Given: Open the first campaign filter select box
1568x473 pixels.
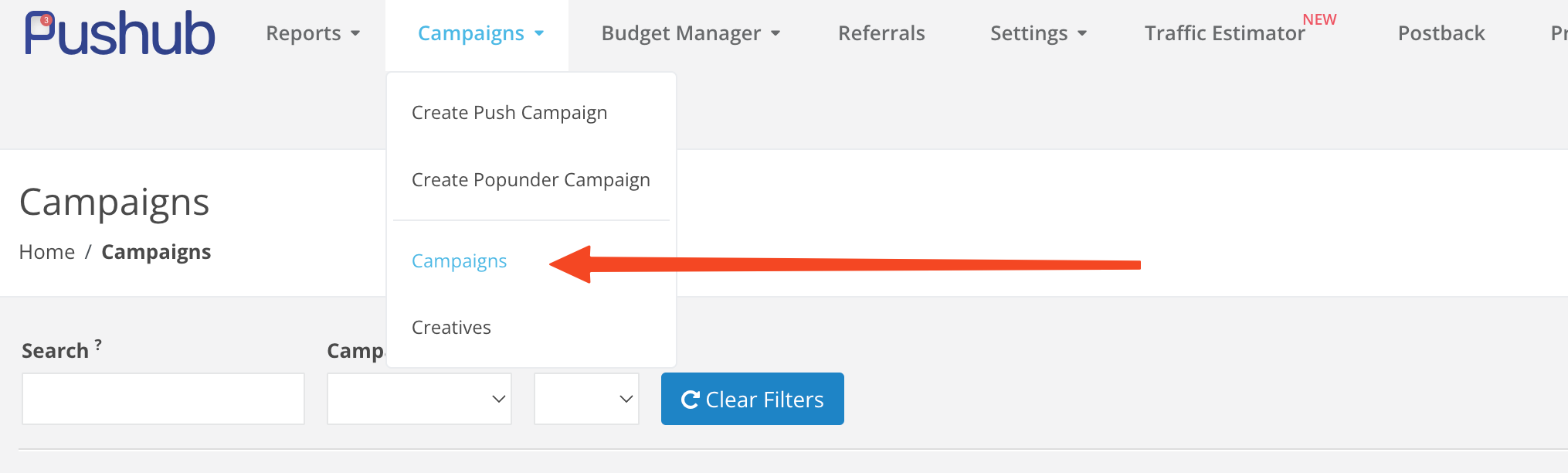Looking at the screenshot, I should (419, 399).
